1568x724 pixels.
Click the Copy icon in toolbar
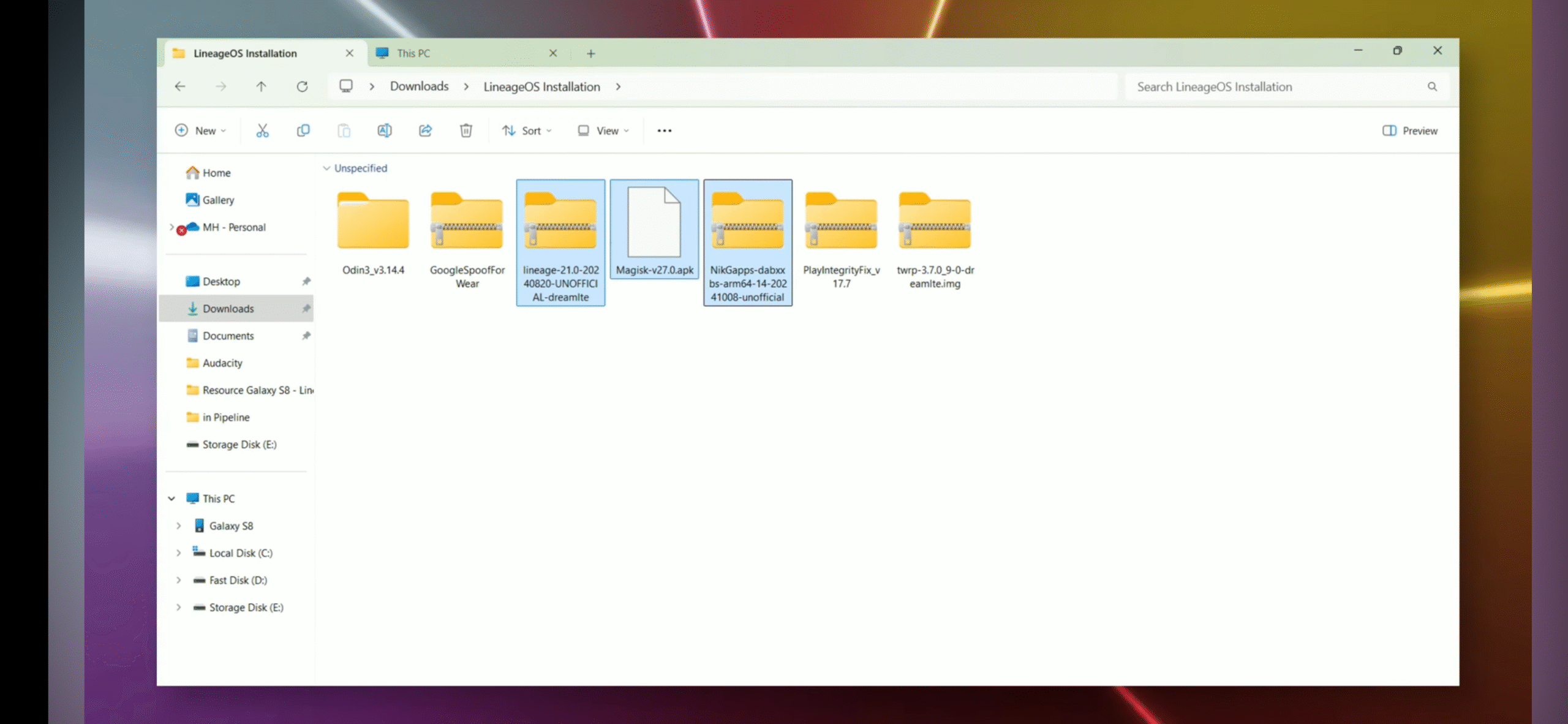[303, 130]
